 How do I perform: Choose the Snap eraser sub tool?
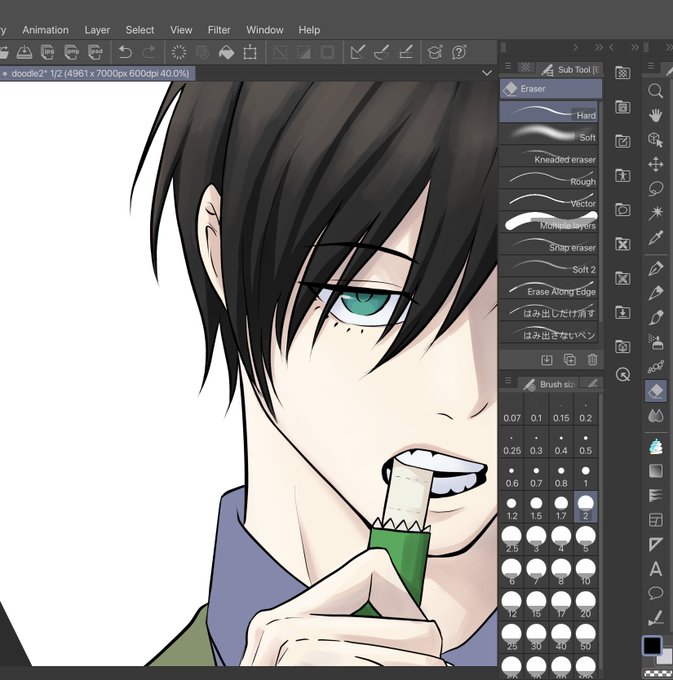pyautogui.click(x=549, y=244)
